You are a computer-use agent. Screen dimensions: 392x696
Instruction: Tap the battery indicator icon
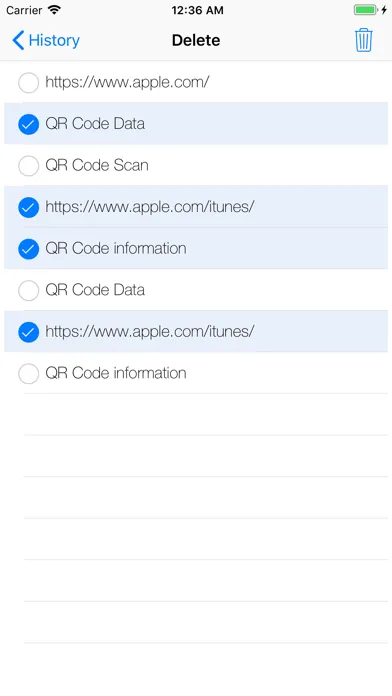click(x=365, y=10)
